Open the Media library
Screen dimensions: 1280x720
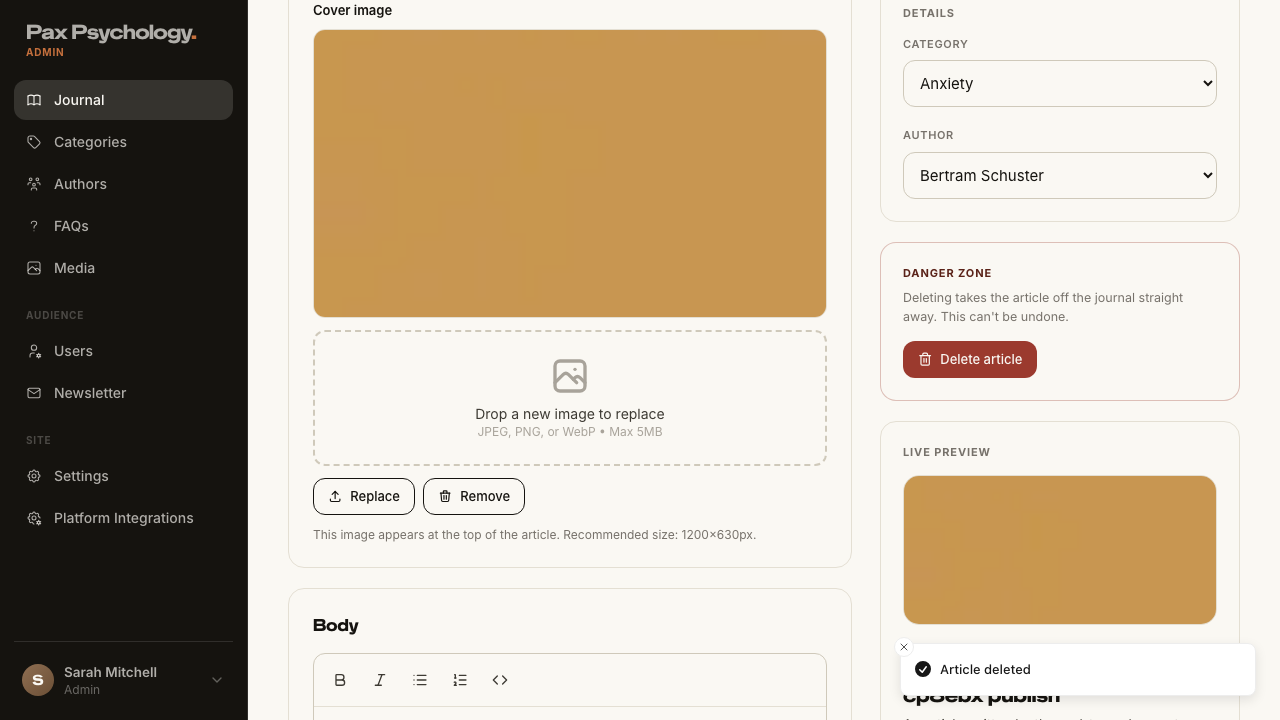(x=123, y=268)
